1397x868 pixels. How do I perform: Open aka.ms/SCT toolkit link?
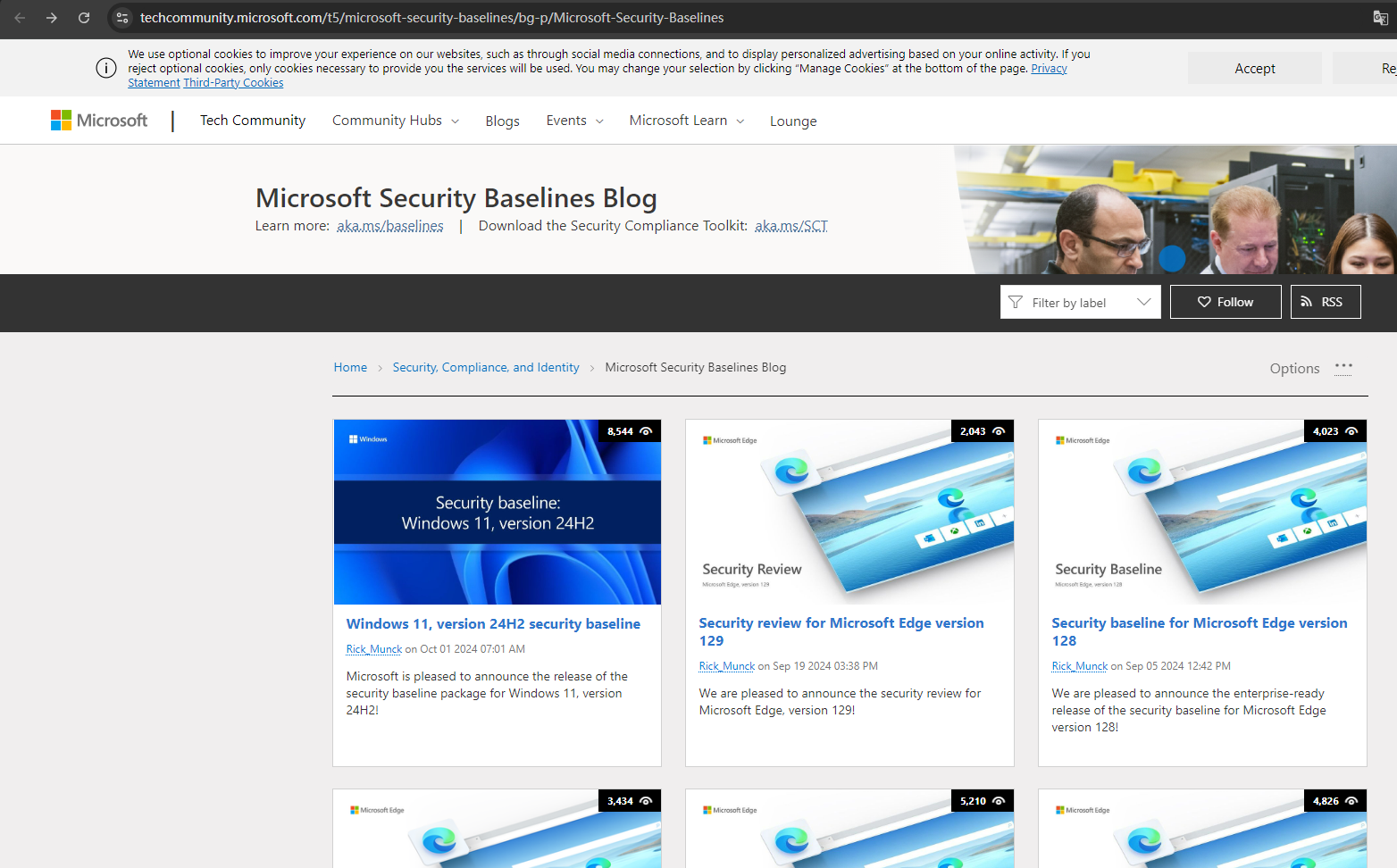[791, 226]
